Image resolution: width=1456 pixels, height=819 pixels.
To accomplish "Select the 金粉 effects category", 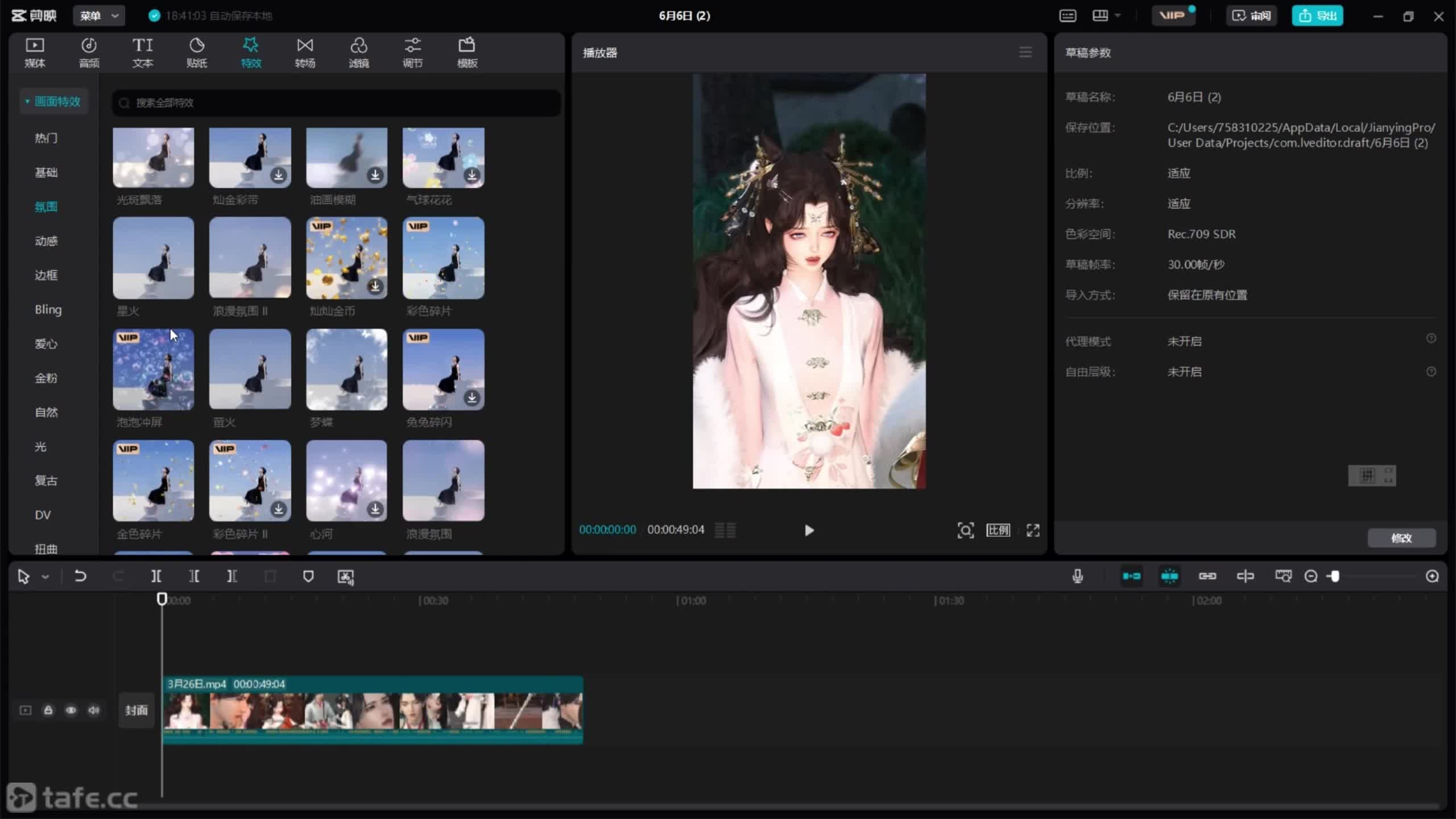I will click(x=46, y=378).
